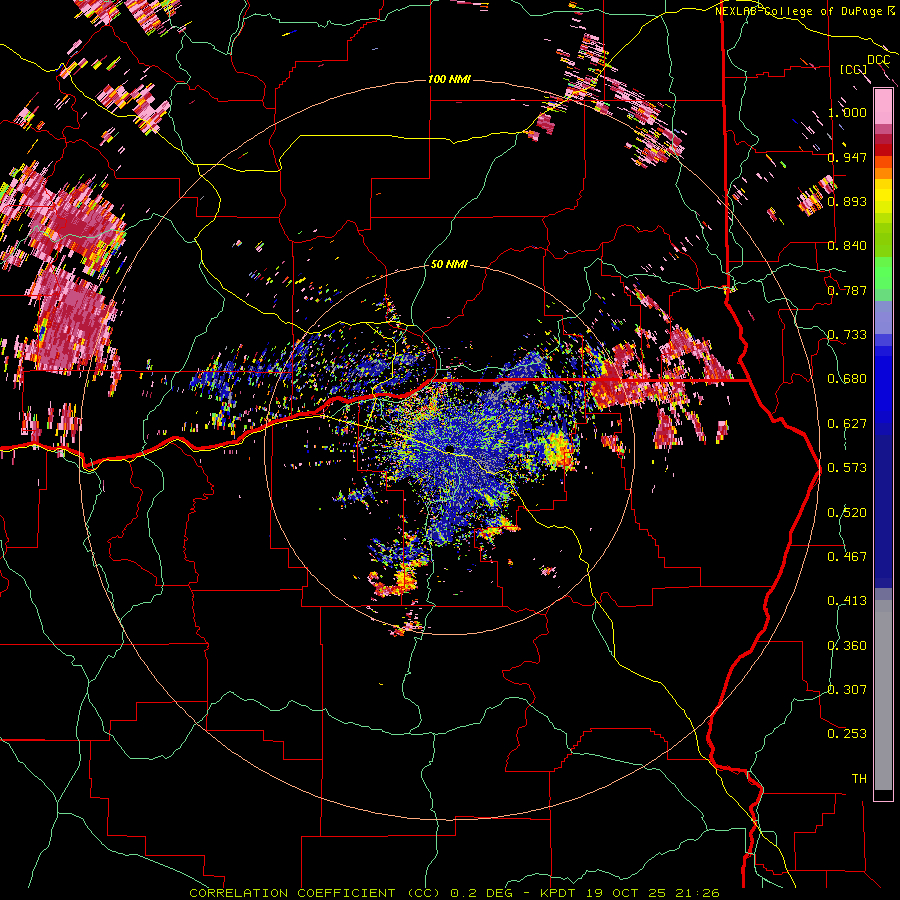Select the 0.360 legend value
Screen dimensions: 900x900
[847, 646]
